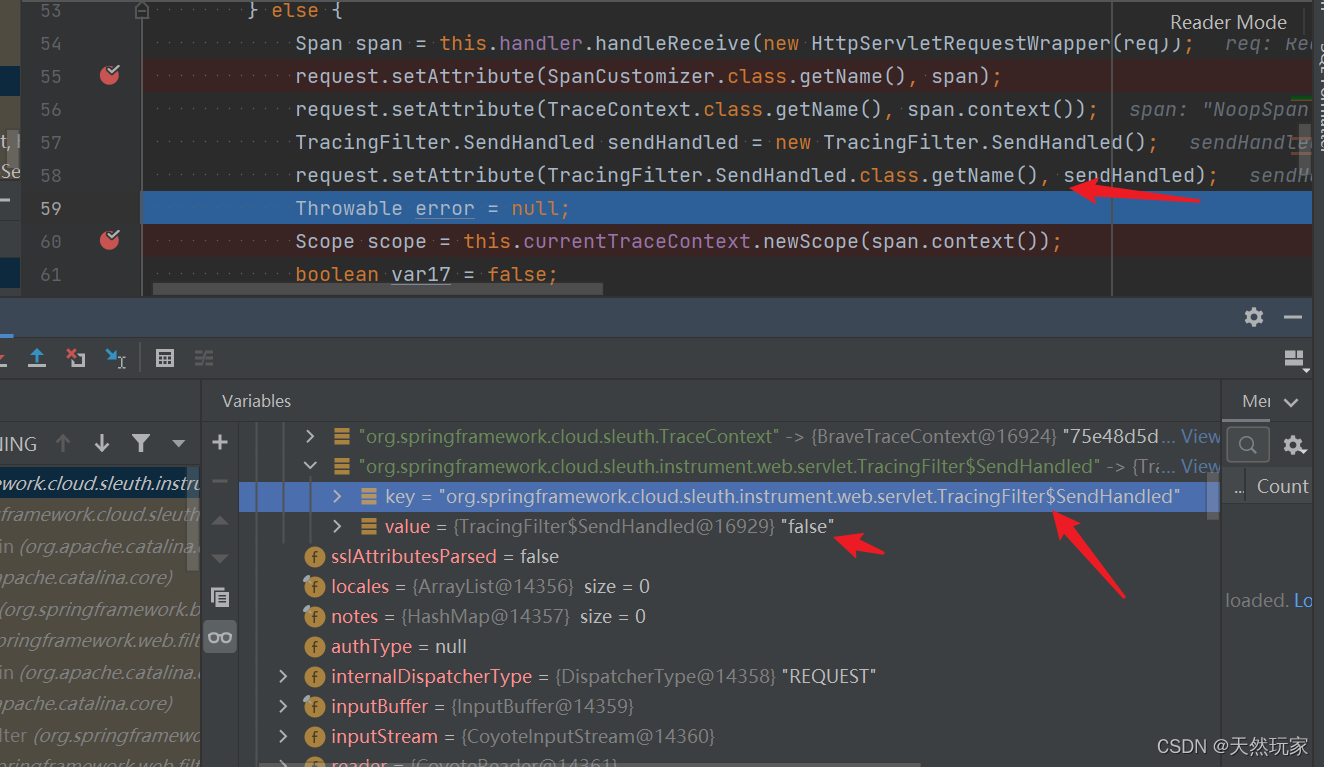Add a new watch with plus icon
This screenshot has height=767, width=1324.
click(220, 442)
